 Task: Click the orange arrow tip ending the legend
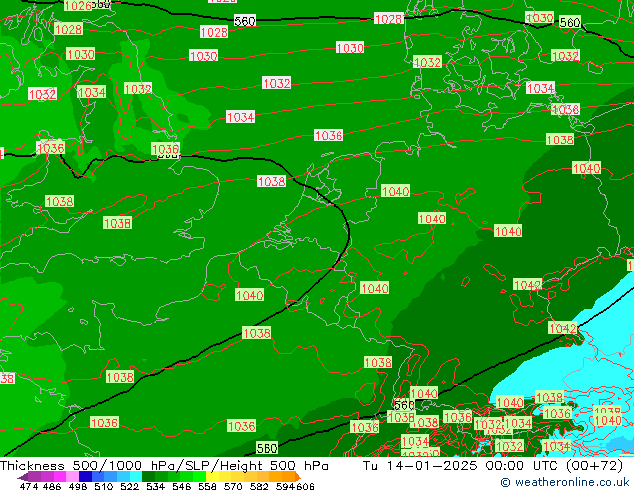[298, 477]
